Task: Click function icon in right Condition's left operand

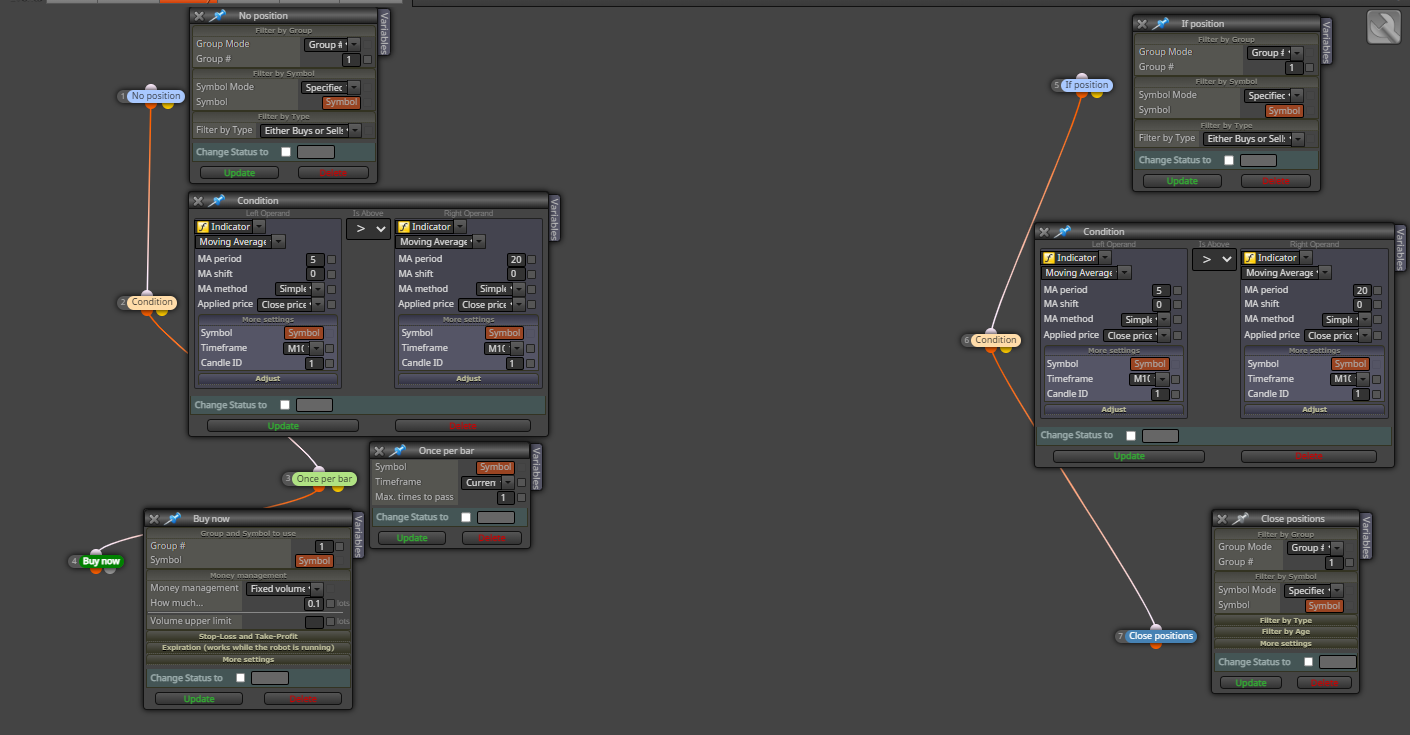Action: pos(1049,258)
